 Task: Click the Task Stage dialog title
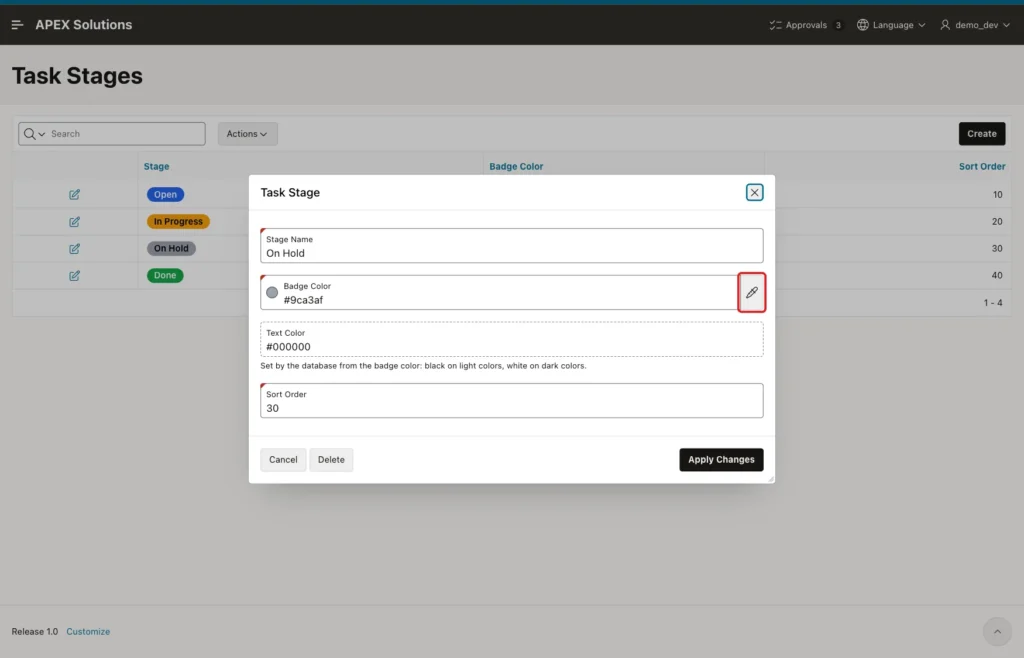click(x=290, y=193)
